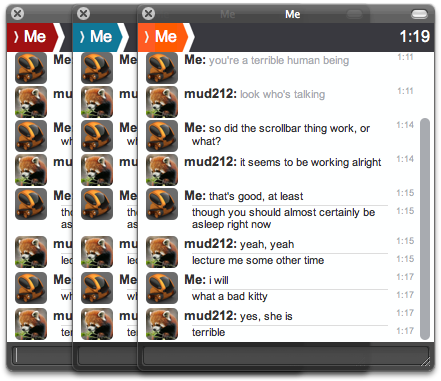Click avatar next to "i will" message
This screenshot has width=441, height=381.
[162, 288]
